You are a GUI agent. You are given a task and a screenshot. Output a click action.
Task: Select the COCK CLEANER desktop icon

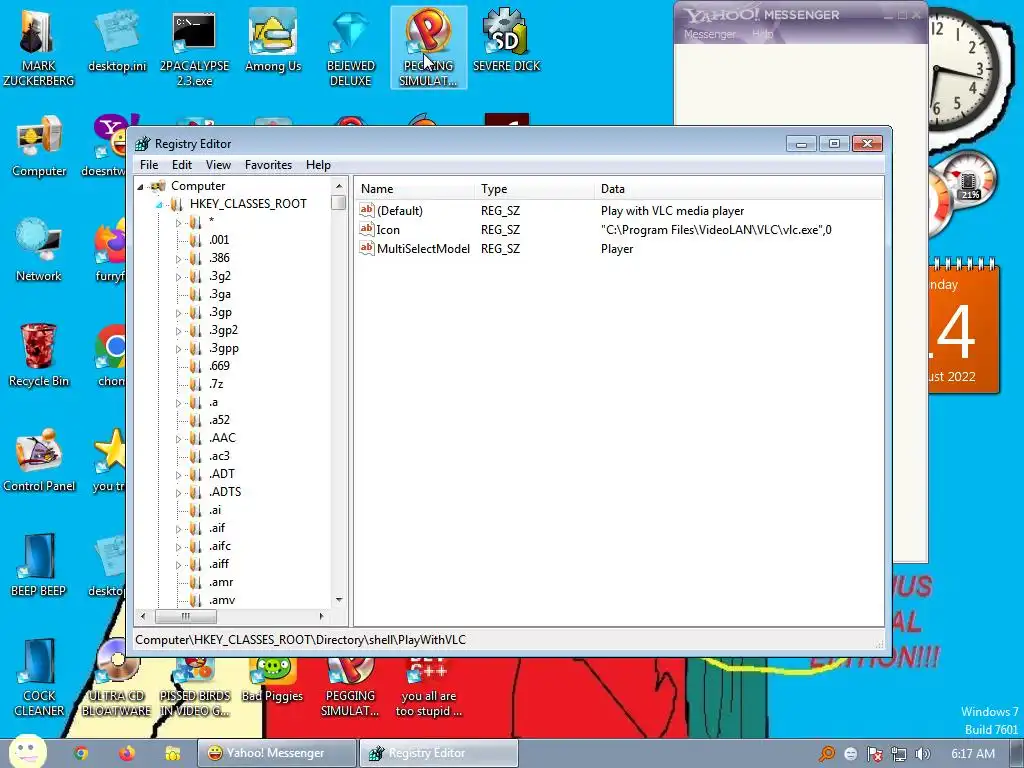tap(39, 678)
